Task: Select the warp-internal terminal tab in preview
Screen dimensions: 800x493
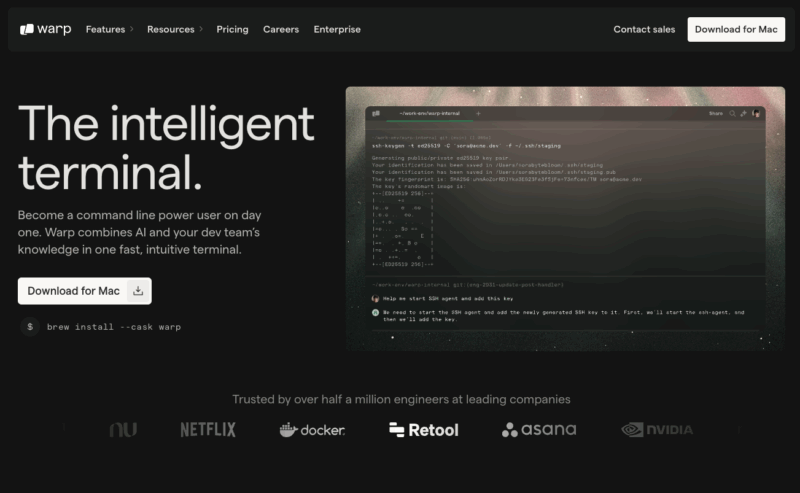Action: coord(429,113)
